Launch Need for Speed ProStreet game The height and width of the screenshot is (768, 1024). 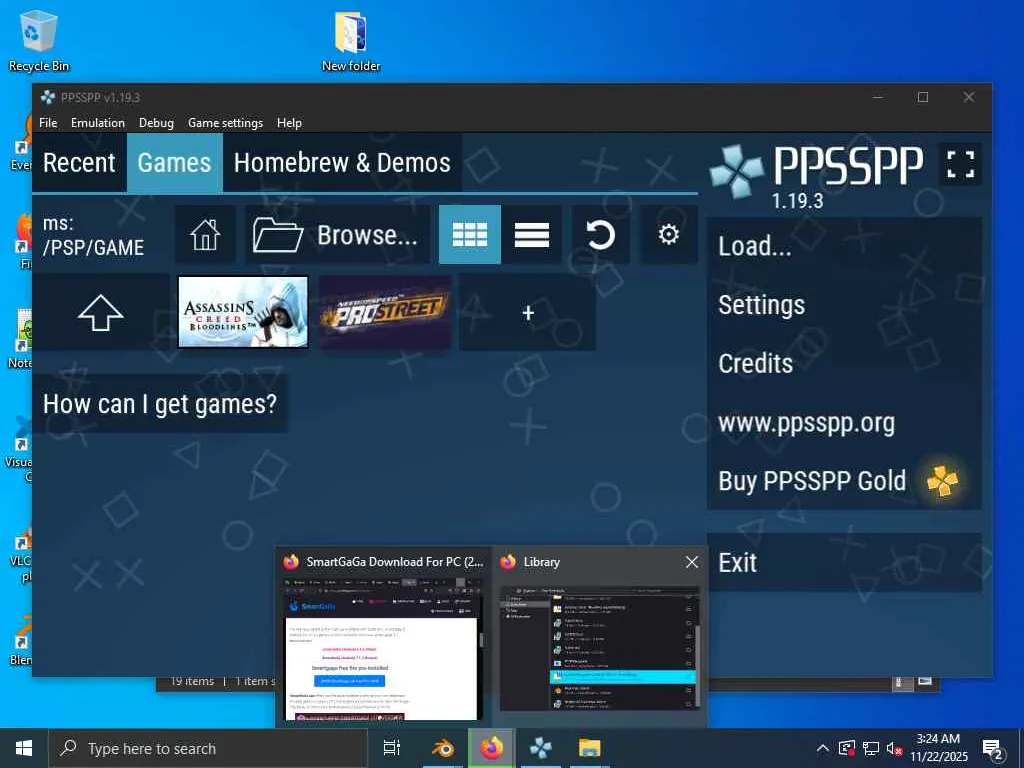pyautogui.click(x=385, y=312)
